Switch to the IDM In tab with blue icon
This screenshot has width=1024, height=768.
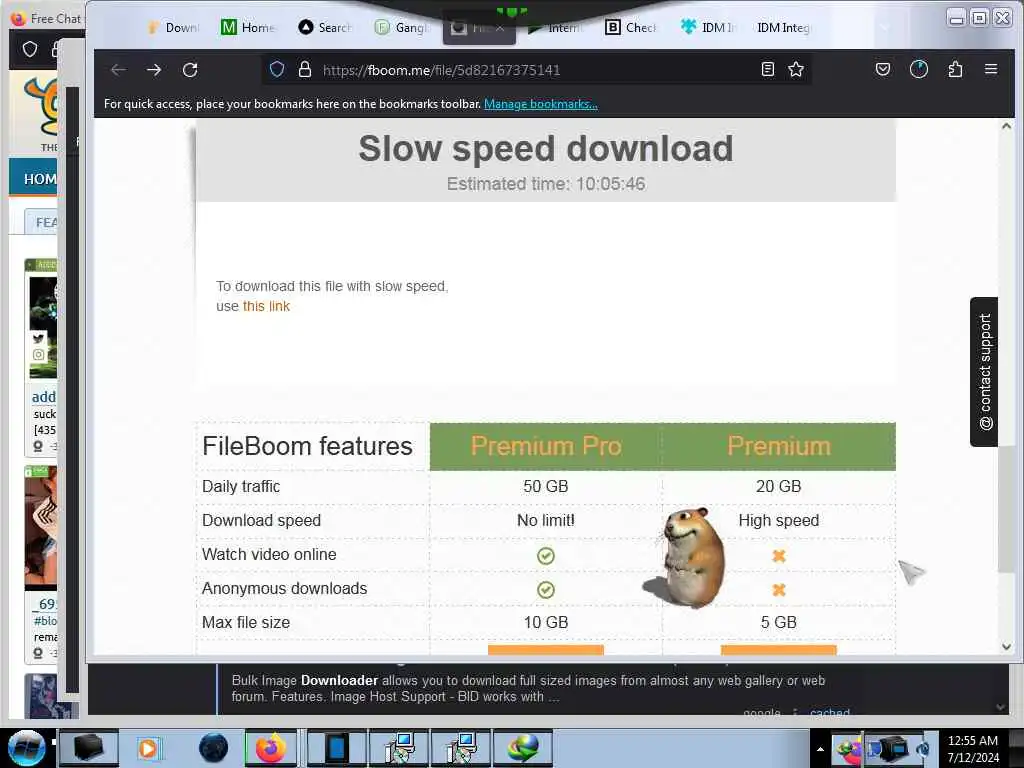[x=708, y=27]
